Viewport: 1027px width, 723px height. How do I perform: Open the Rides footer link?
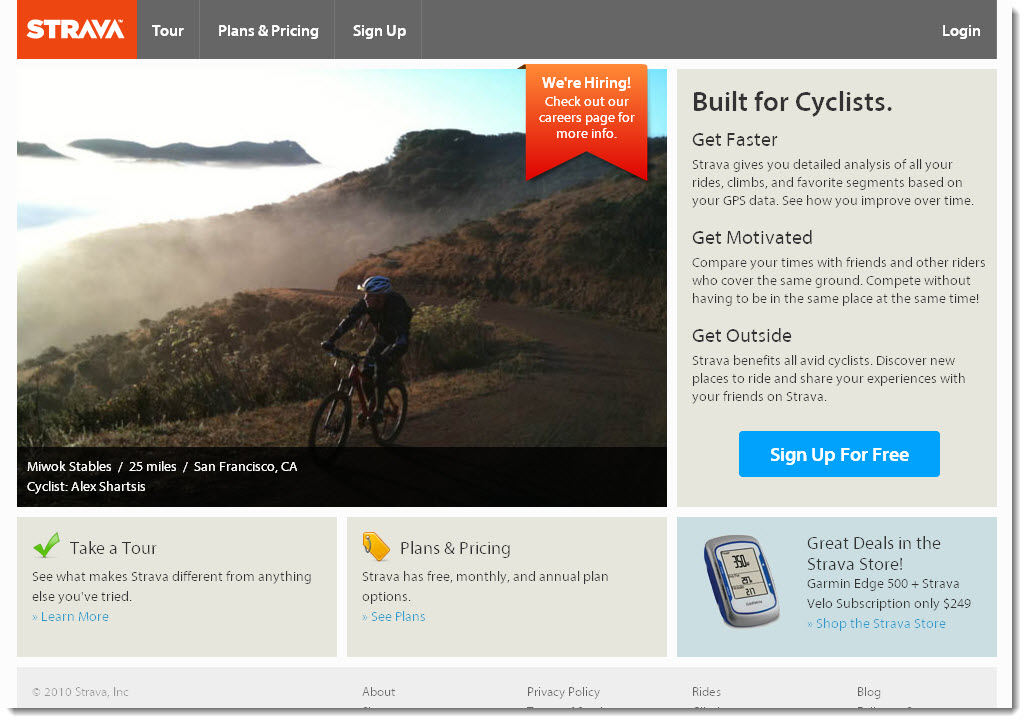[706, 692]
